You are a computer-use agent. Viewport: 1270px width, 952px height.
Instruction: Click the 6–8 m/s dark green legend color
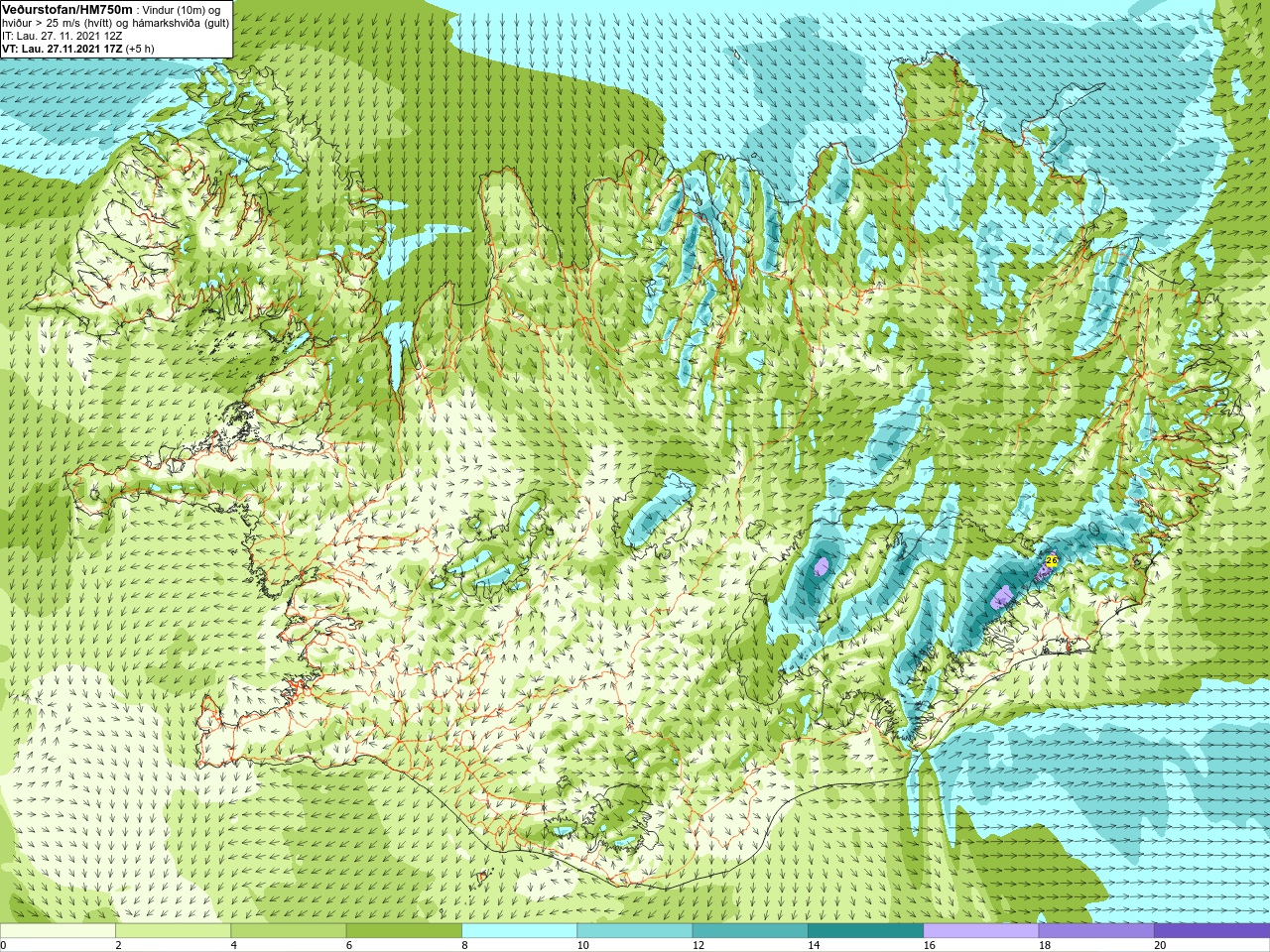tap(404, 931)
